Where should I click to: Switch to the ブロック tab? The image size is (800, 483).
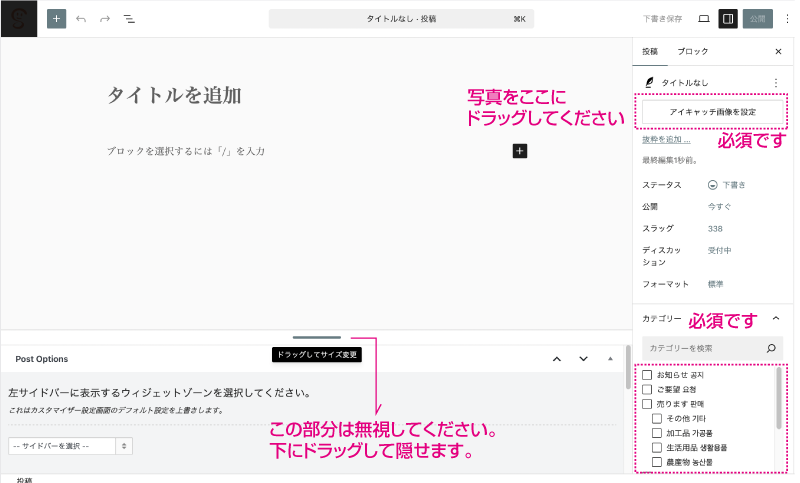pyautogui.click(x=692, y=51)
